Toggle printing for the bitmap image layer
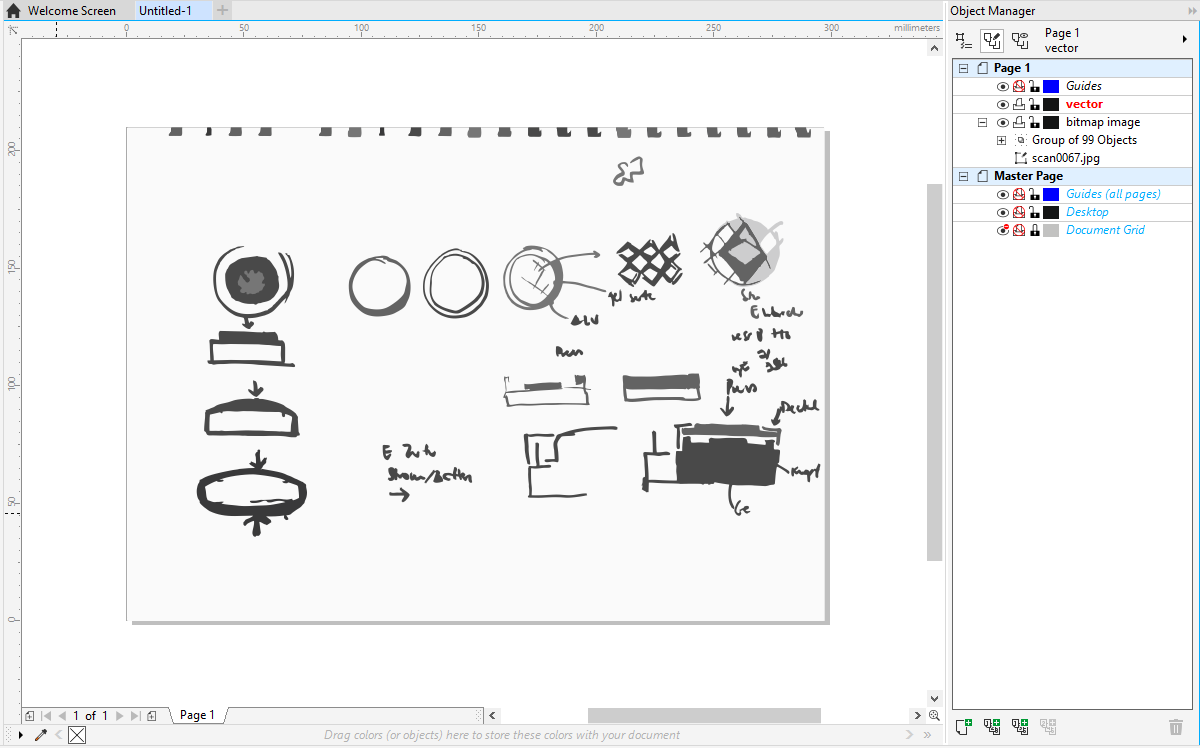Screen dimensions: 1200x748 click(1019, 122)
